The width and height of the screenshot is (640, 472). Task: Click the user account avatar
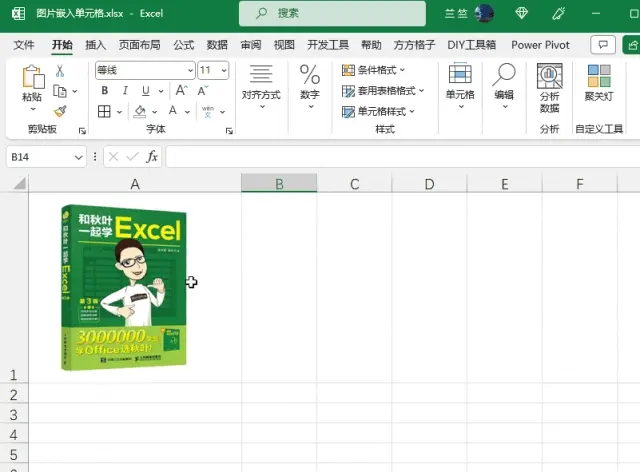point(484,13)
